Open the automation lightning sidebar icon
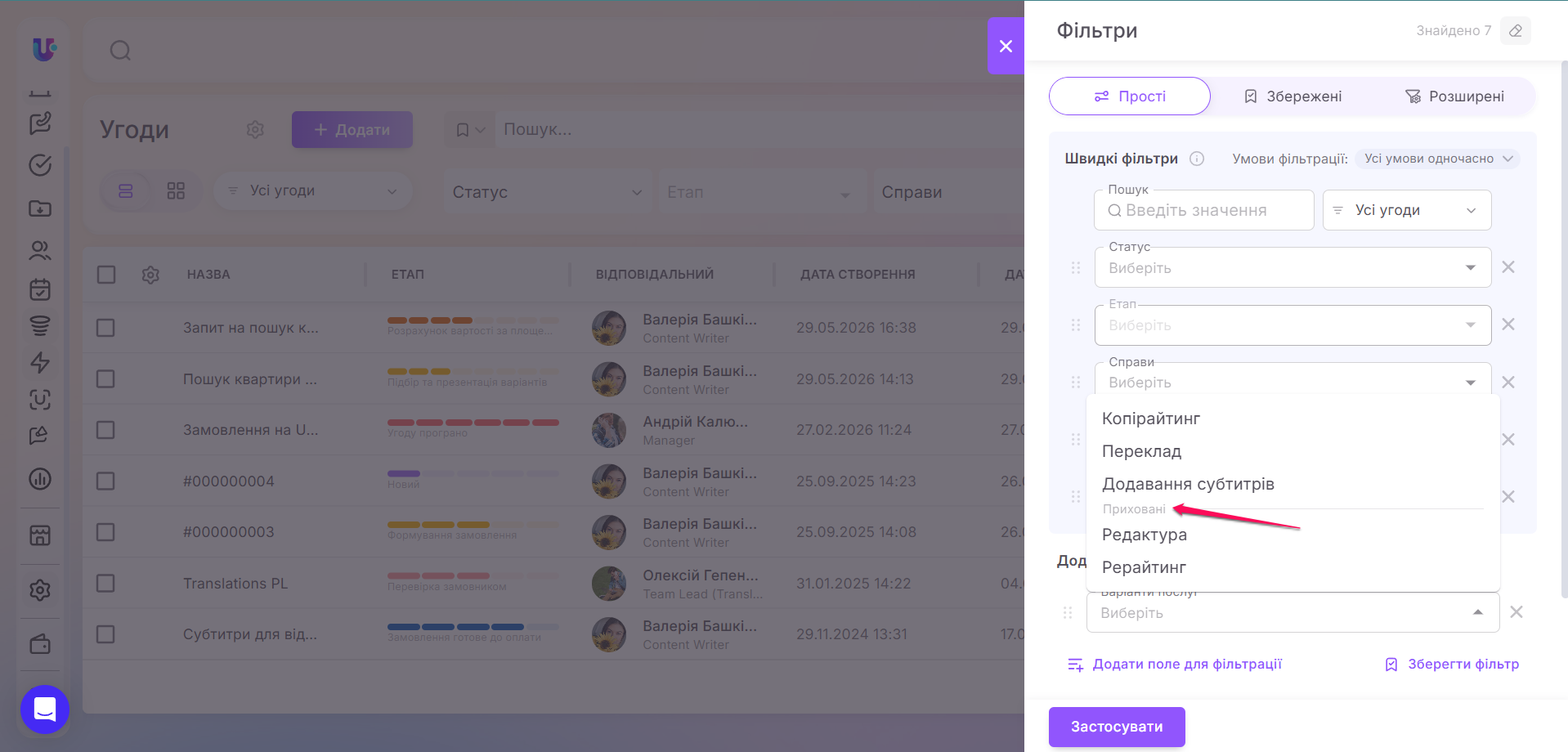The width and height of the screenshot is (1568, 752). (40, 362)
